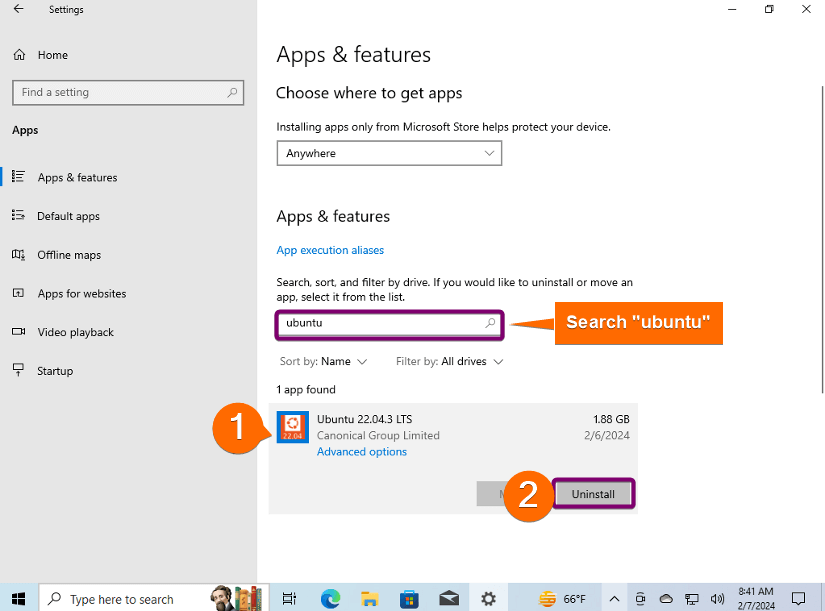Viewport: 825px width, 611px height.
Task: Open the Windows Start menu
Action: click(x=18, y=598)
